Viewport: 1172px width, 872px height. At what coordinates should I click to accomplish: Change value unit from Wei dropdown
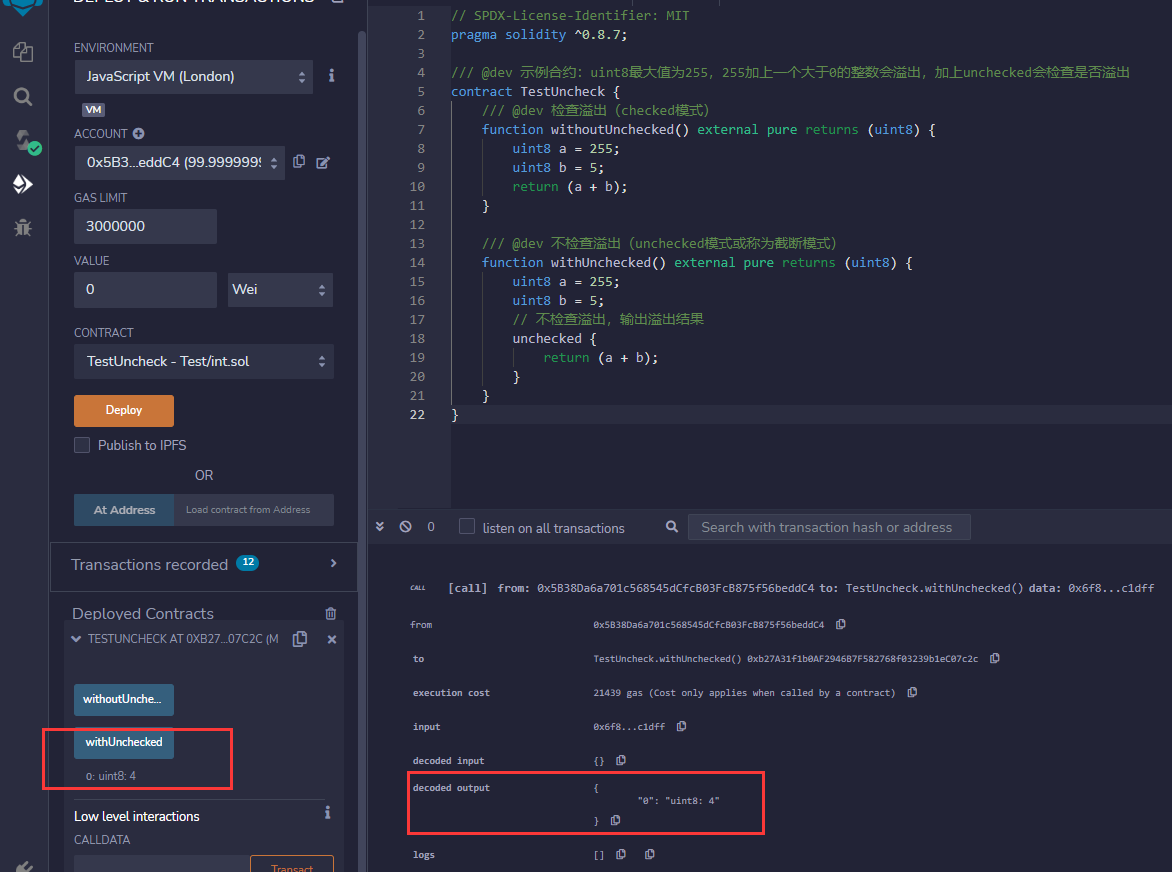(x=280, y=289)
